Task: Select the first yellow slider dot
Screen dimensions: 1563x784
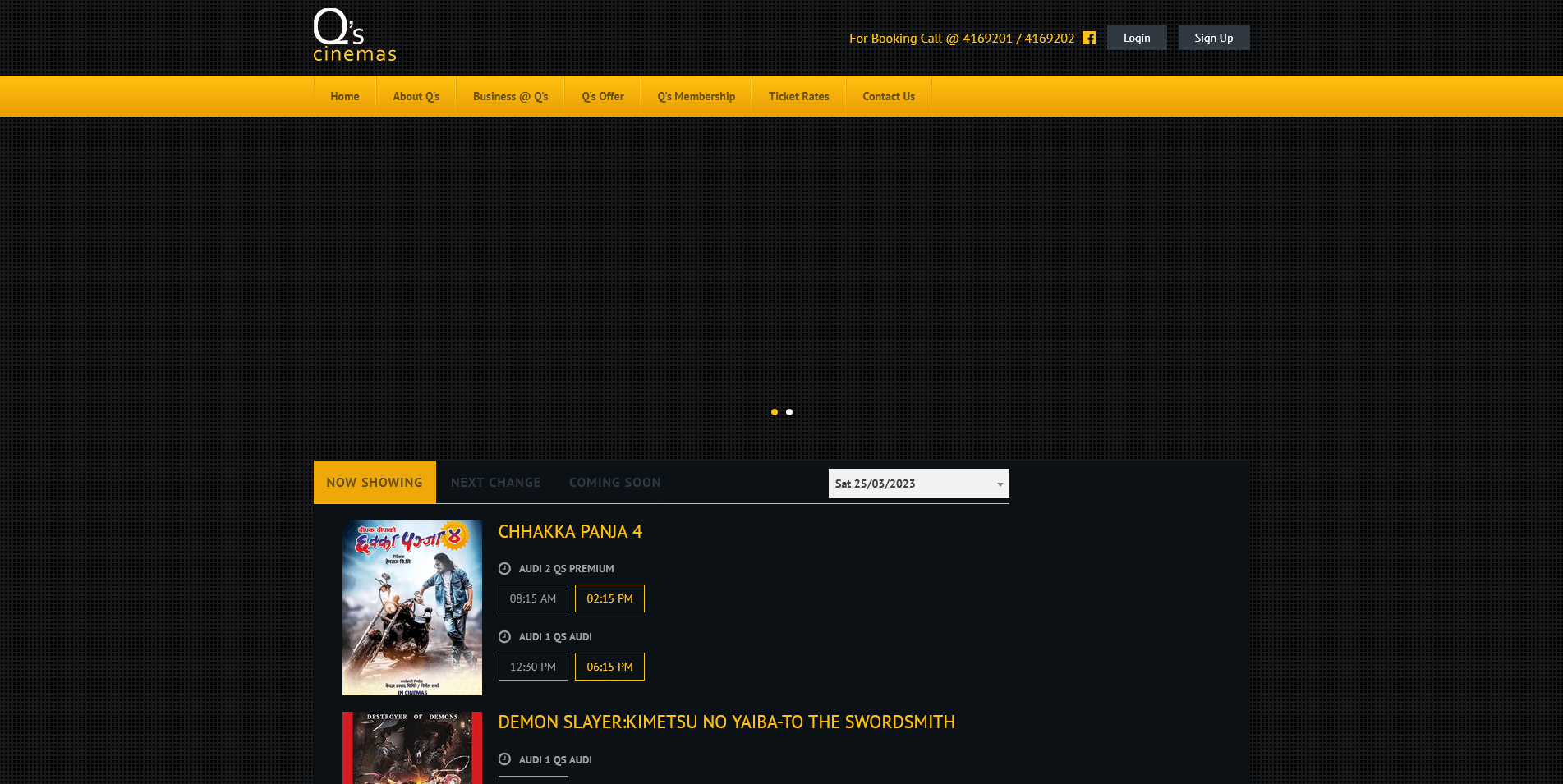Action: (x=774, y=412)
